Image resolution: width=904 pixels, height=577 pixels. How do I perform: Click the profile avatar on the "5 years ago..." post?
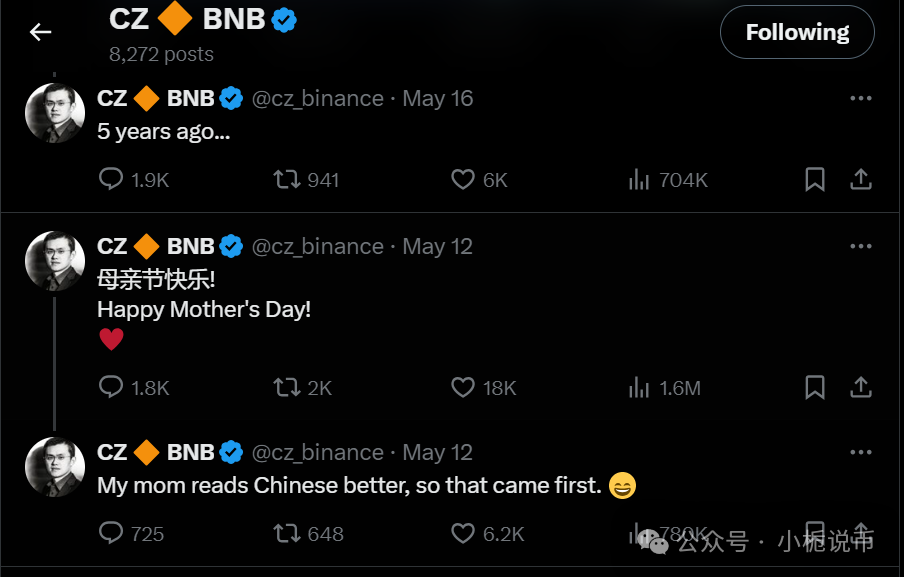pos(54,112)
